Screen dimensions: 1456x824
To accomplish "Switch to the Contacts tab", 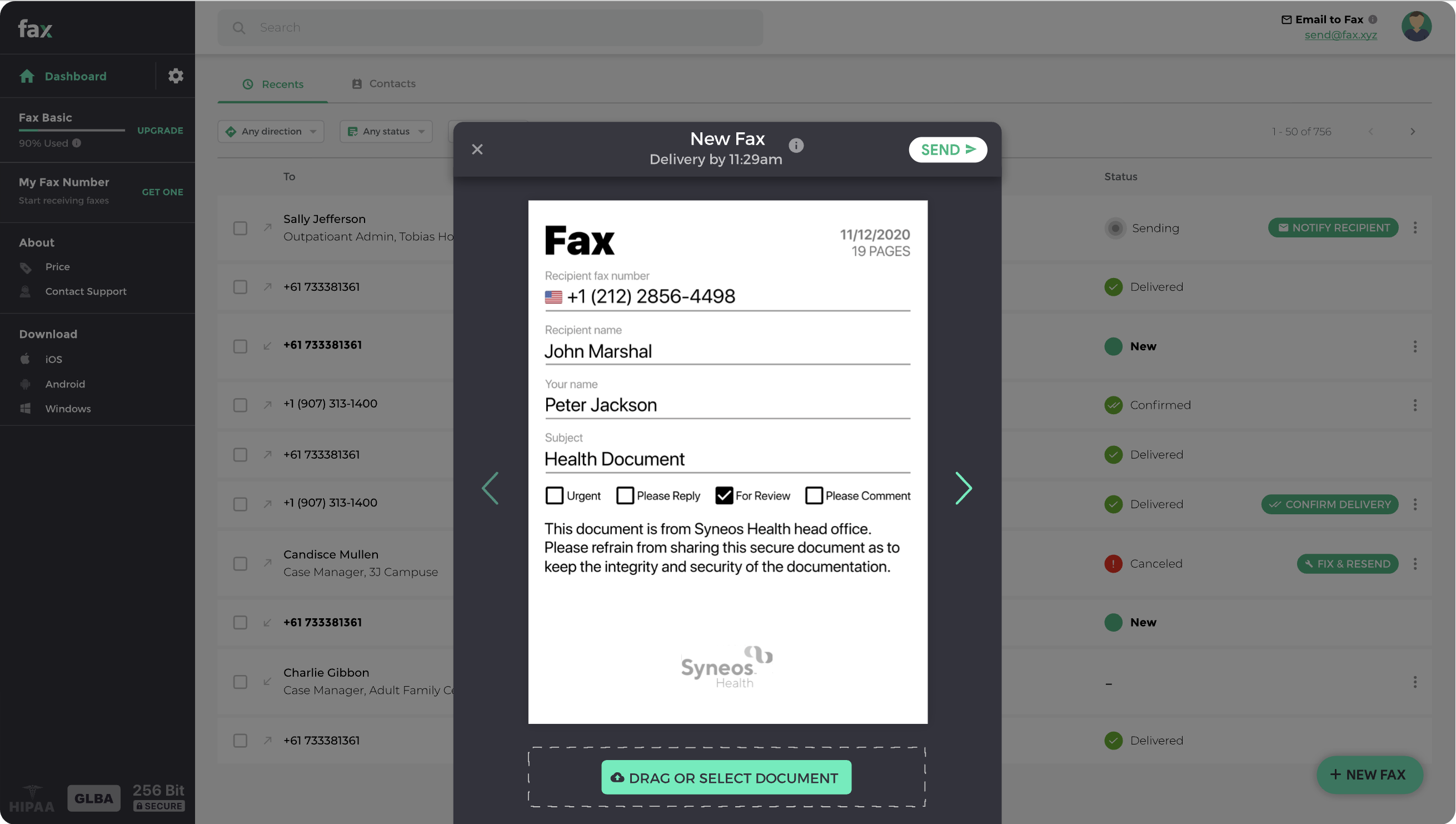I will pos(384,84).
